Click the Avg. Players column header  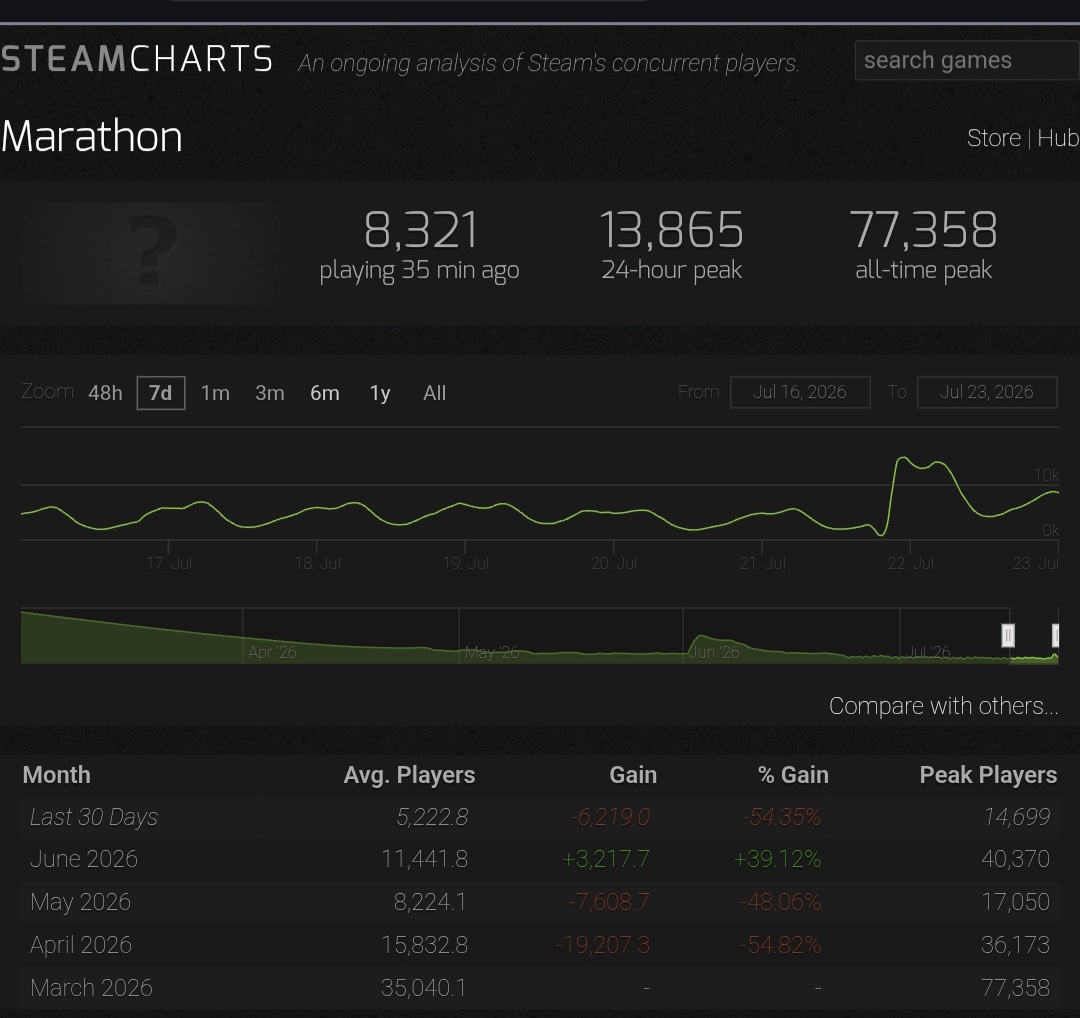pyautogui.click(x=409, y=775)
